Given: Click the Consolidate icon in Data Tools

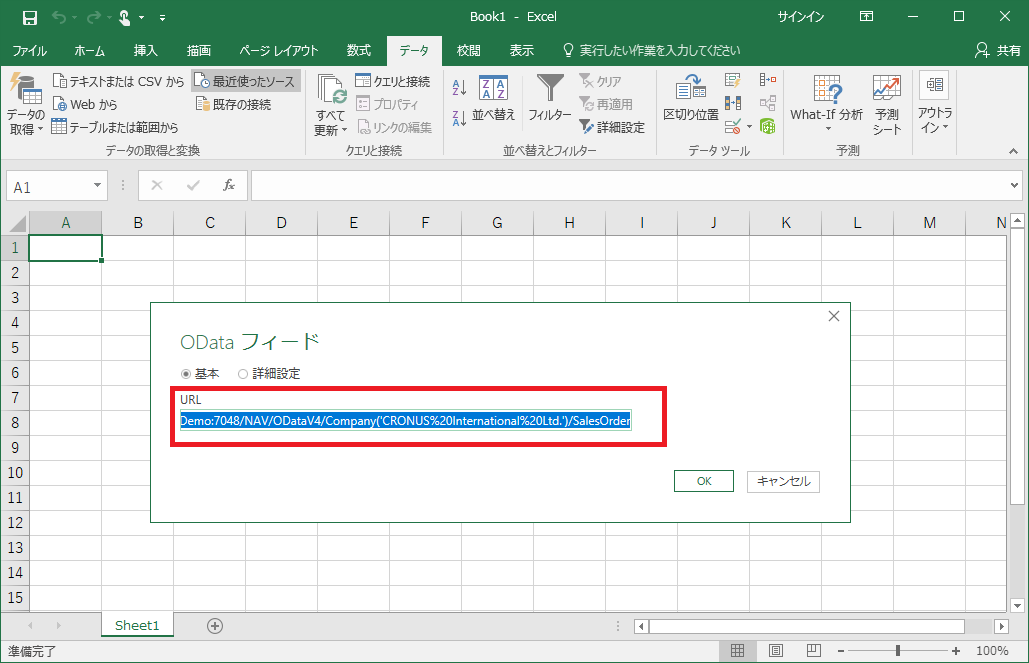Looking at the screenshot, I should (767, 80).
